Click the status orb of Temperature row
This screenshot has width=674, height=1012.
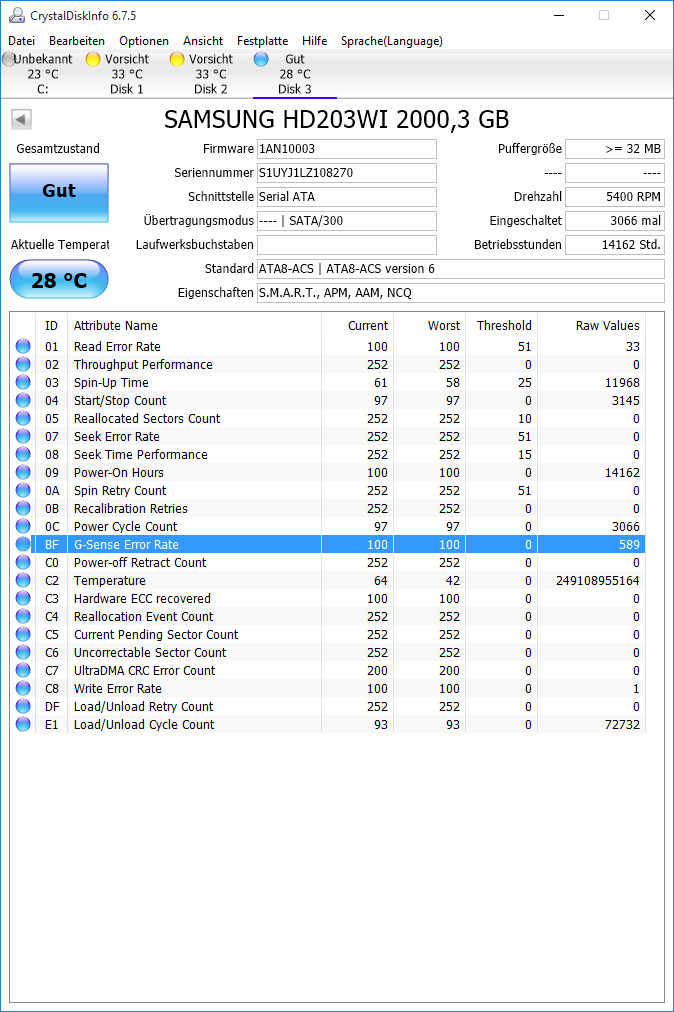click(23, 581)
